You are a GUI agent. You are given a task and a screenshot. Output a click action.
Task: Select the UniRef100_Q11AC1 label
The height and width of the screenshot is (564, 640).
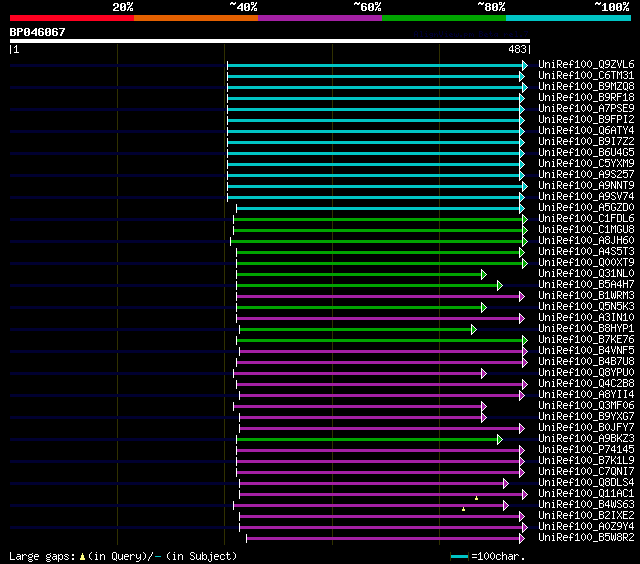(586, 494)
